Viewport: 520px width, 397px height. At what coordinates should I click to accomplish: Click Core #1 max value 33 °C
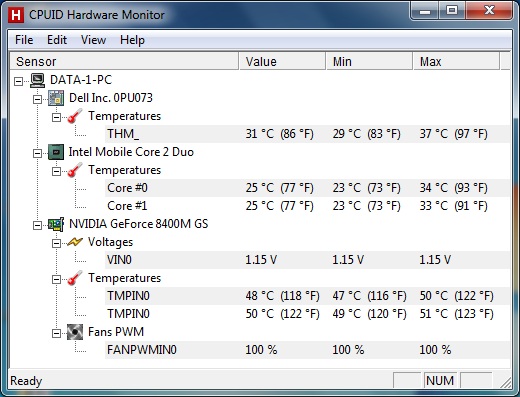point(453,206)
